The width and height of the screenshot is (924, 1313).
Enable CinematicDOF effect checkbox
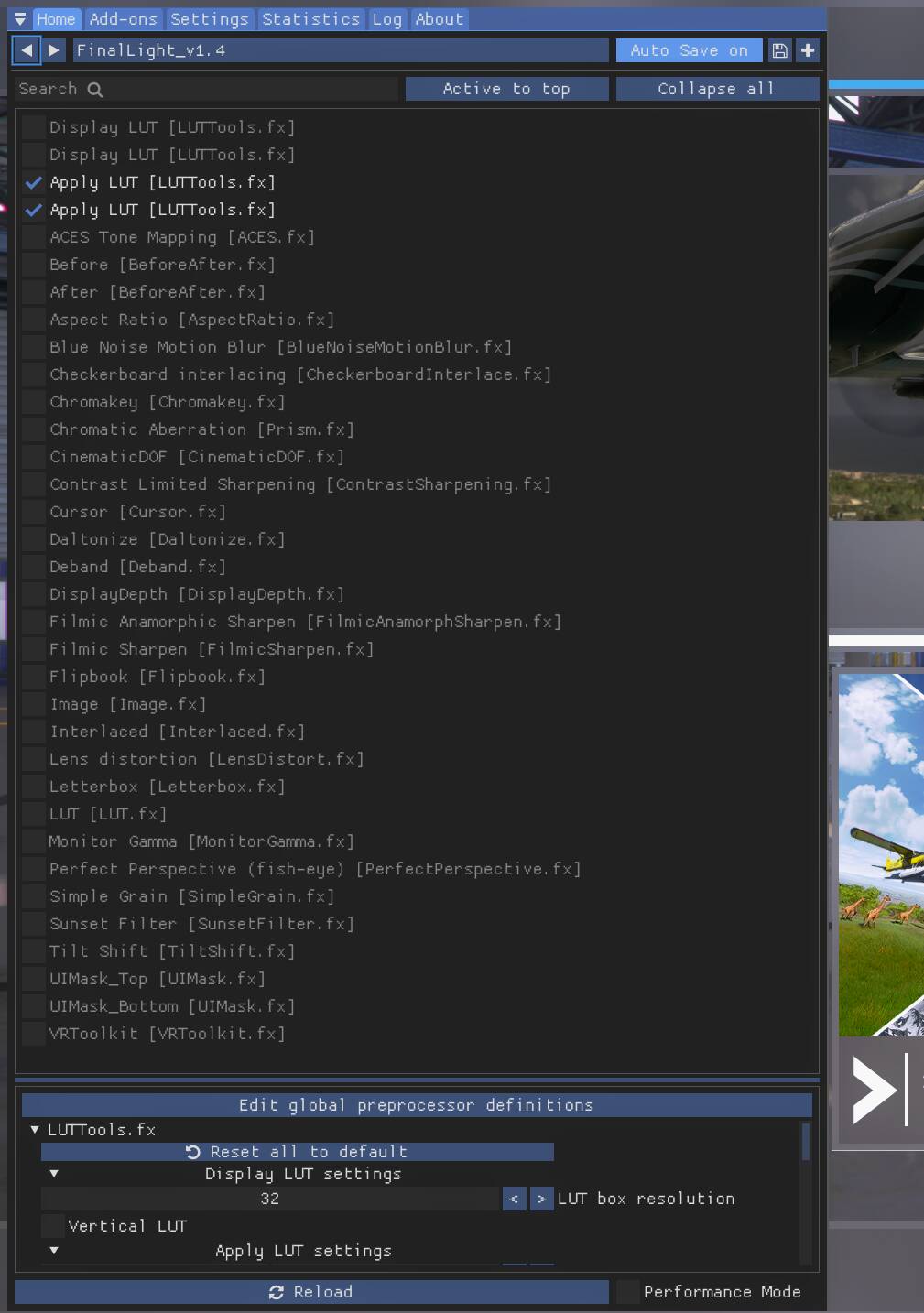pos(34,457)
